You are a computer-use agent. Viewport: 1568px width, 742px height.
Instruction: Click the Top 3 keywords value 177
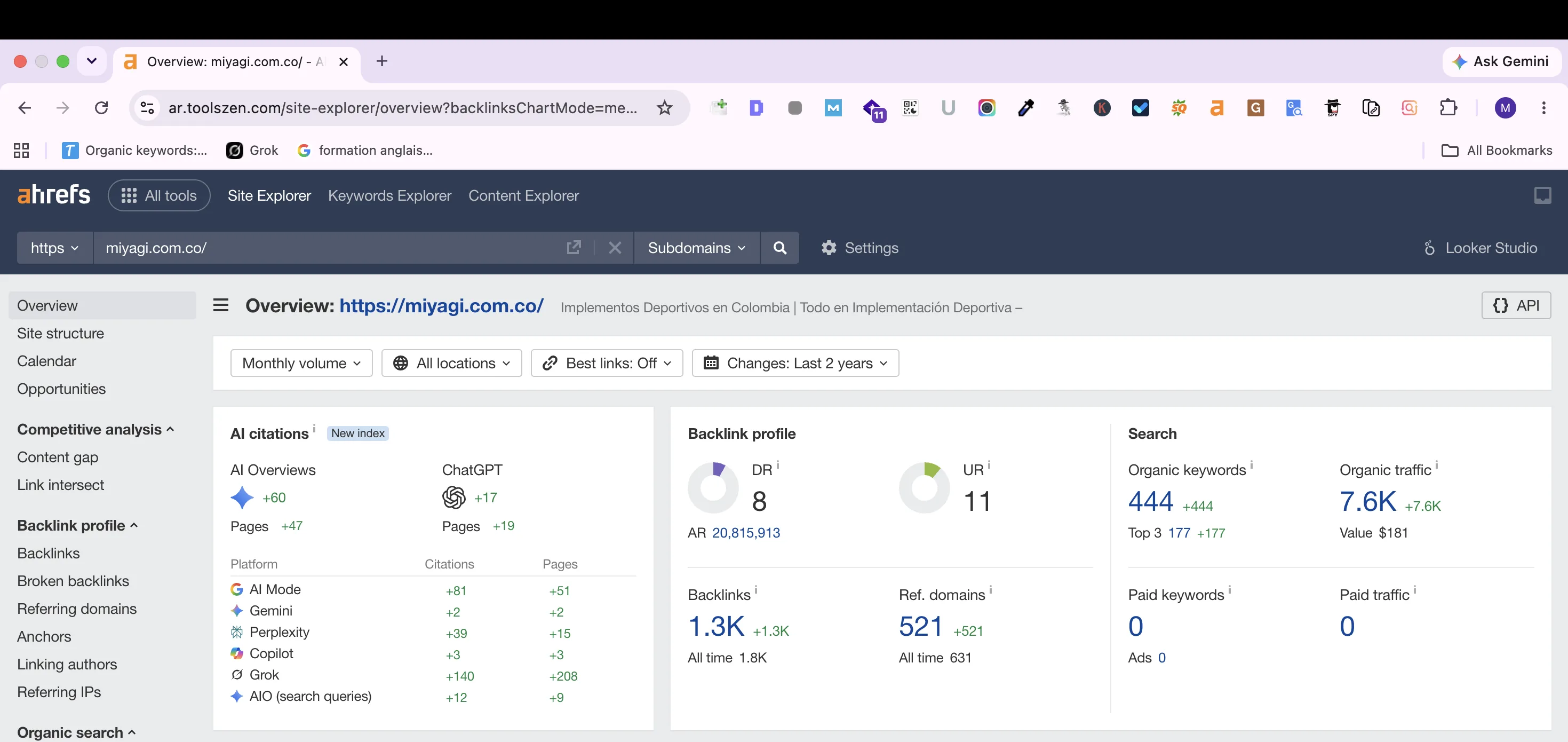point(1179,533)
